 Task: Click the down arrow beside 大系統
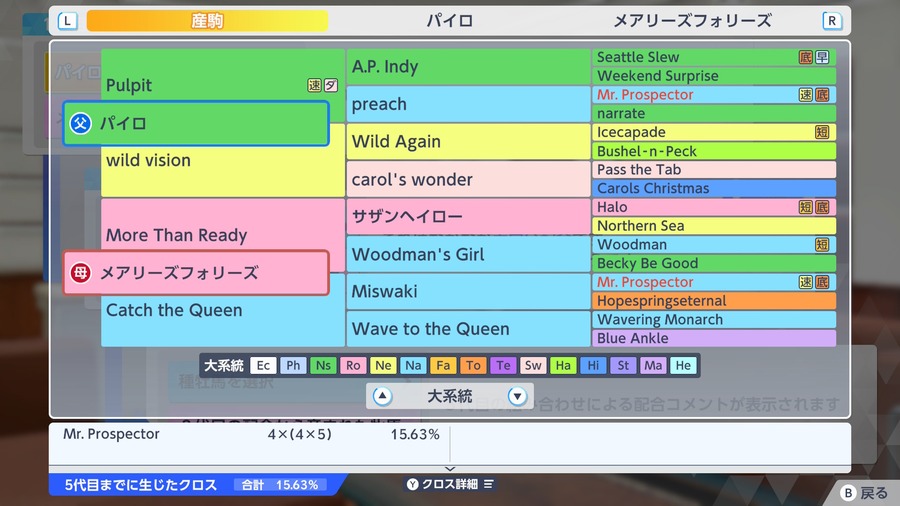click(517, 396)
